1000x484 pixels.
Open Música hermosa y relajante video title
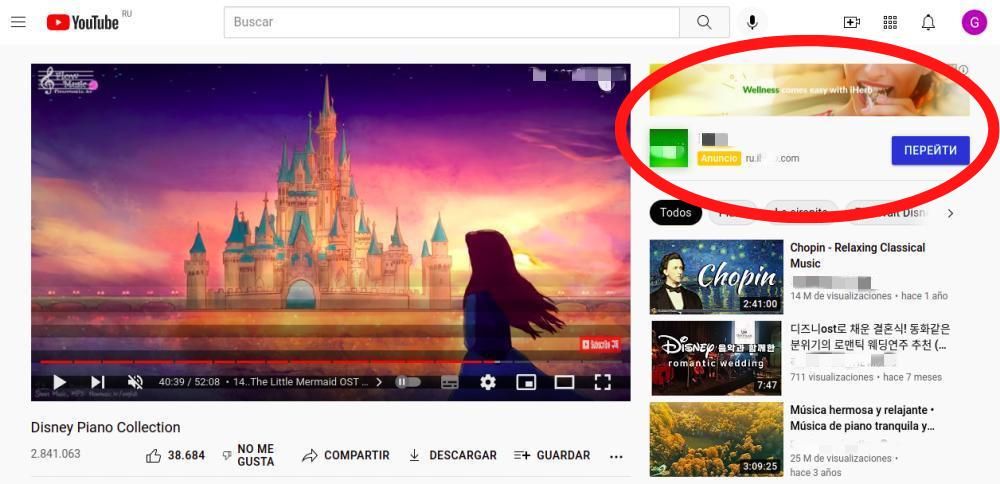(862, 418)
